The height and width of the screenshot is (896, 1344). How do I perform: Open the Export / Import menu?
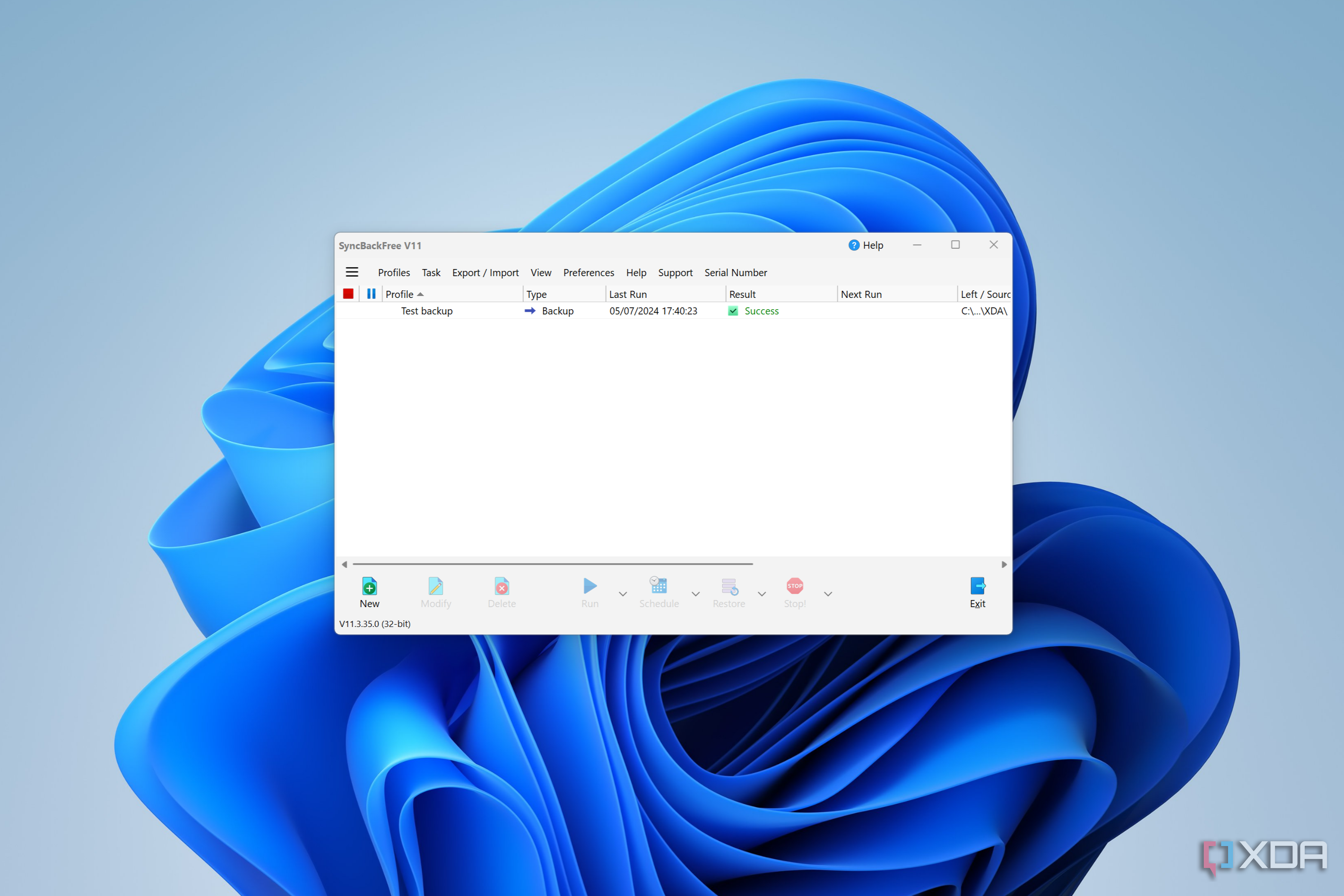(486, 272)
